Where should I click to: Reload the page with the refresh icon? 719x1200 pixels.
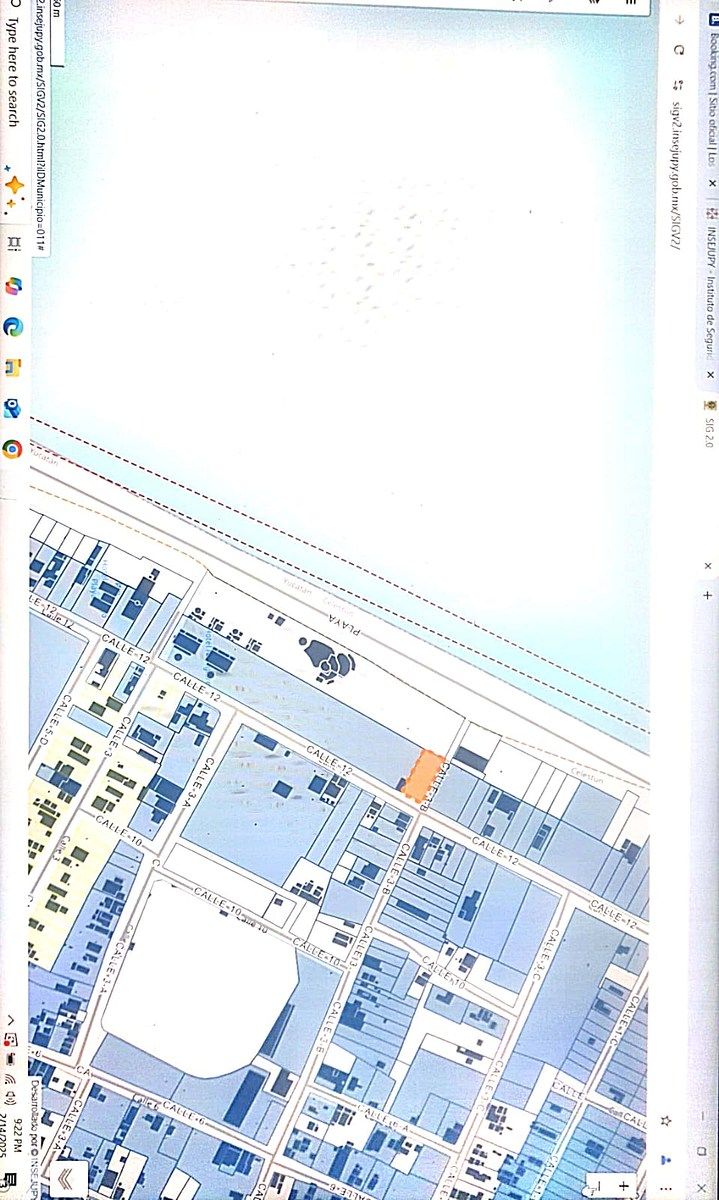point(680,49)
